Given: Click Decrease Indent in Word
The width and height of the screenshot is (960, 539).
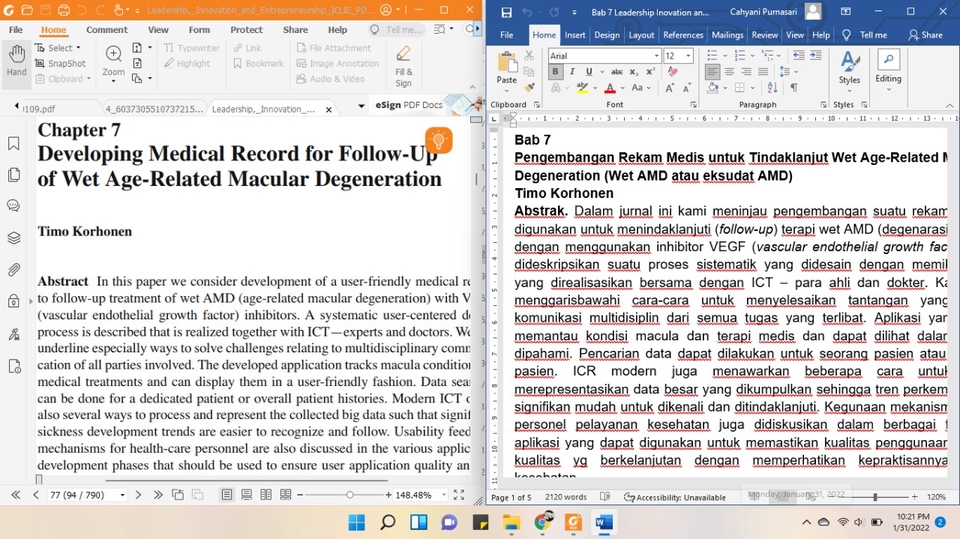Looking at the screenshot, I should click(x=799, y=55).
